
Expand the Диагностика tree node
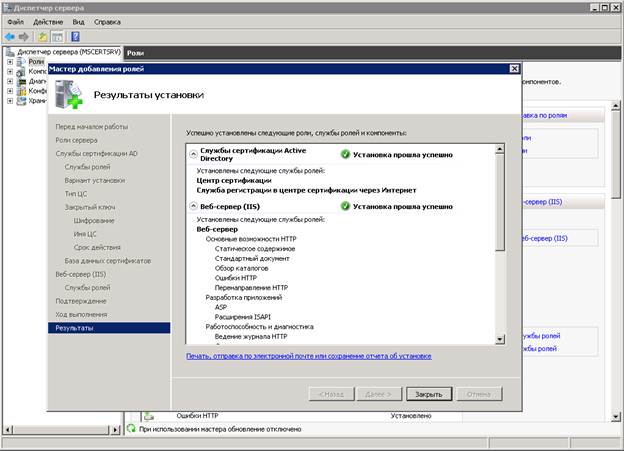(10, 81)
